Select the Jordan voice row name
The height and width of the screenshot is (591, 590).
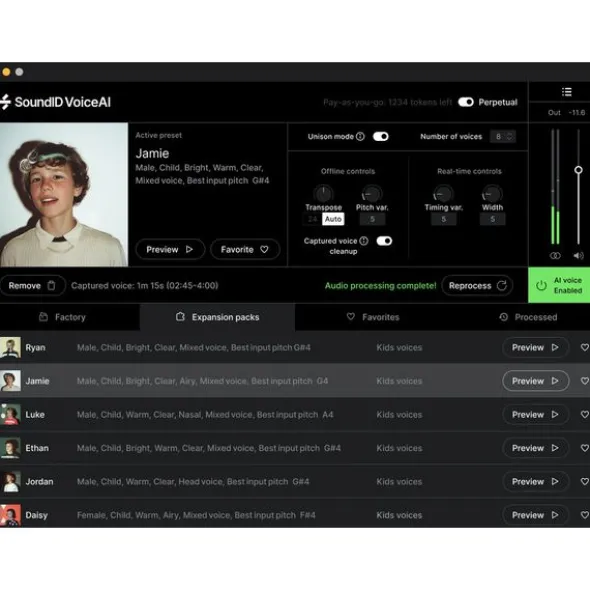point(39,482)
